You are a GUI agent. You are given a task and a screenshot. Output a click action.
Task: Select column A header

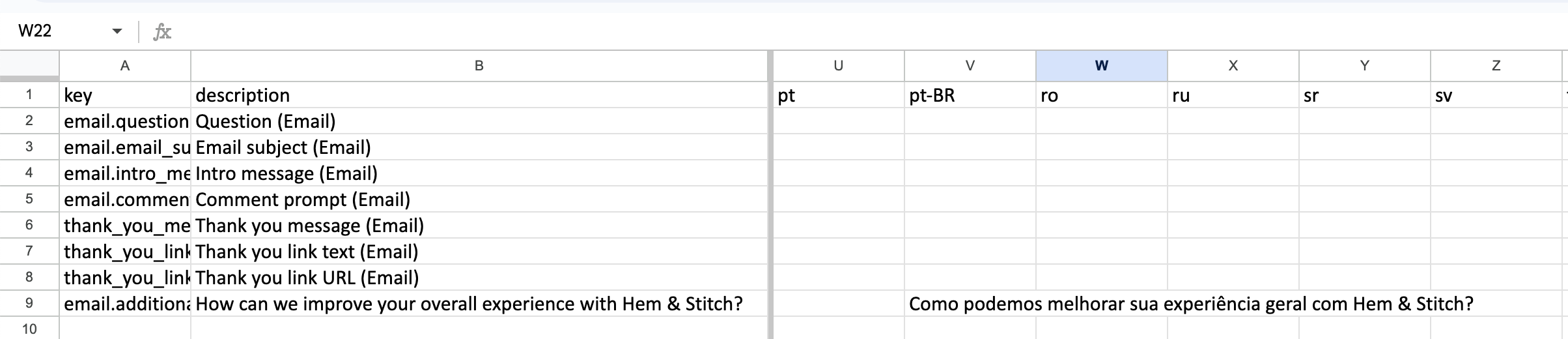pyautogui.click(x=125, y=65)
